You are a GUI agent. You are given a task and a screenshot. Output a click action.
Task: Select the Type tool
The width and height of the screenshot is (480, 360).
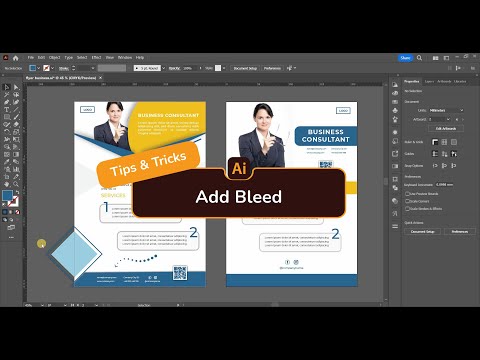pos(6,110)
